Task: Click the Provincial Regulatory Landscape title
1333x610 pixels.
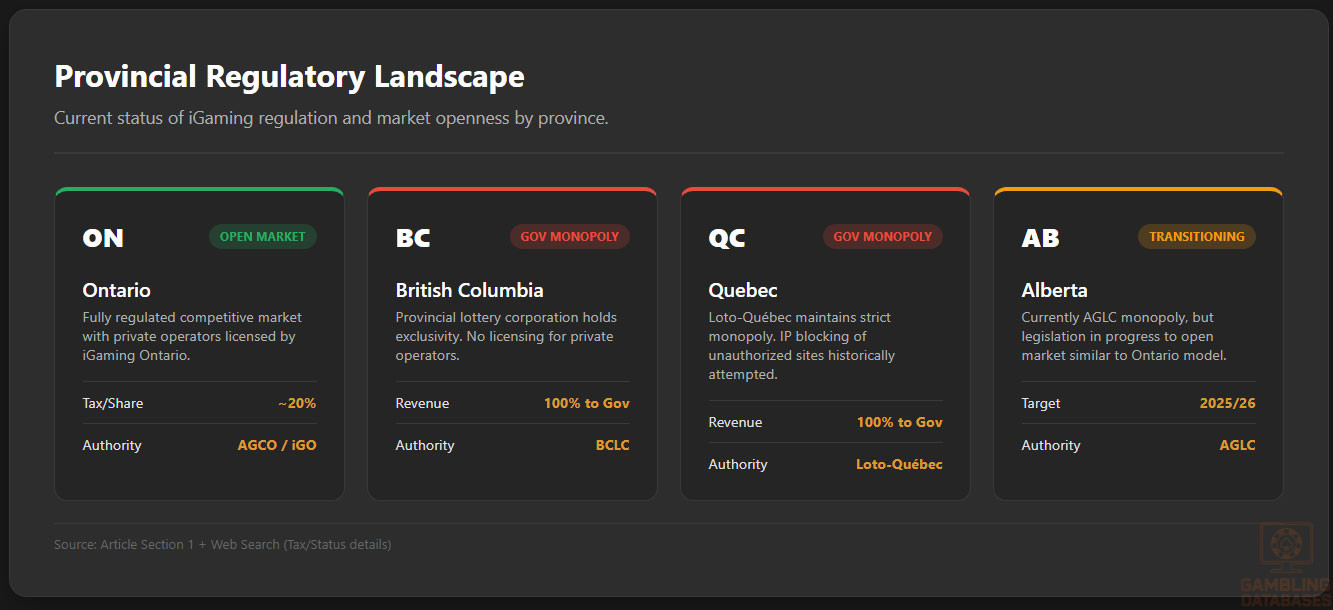Action: 289,77
